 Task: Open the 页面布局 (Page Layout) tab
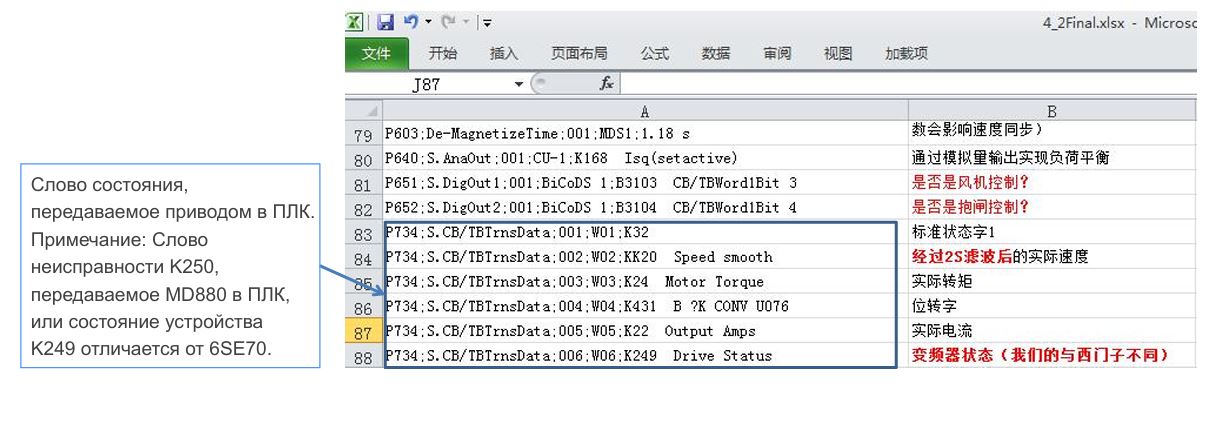tap(579, 54)
